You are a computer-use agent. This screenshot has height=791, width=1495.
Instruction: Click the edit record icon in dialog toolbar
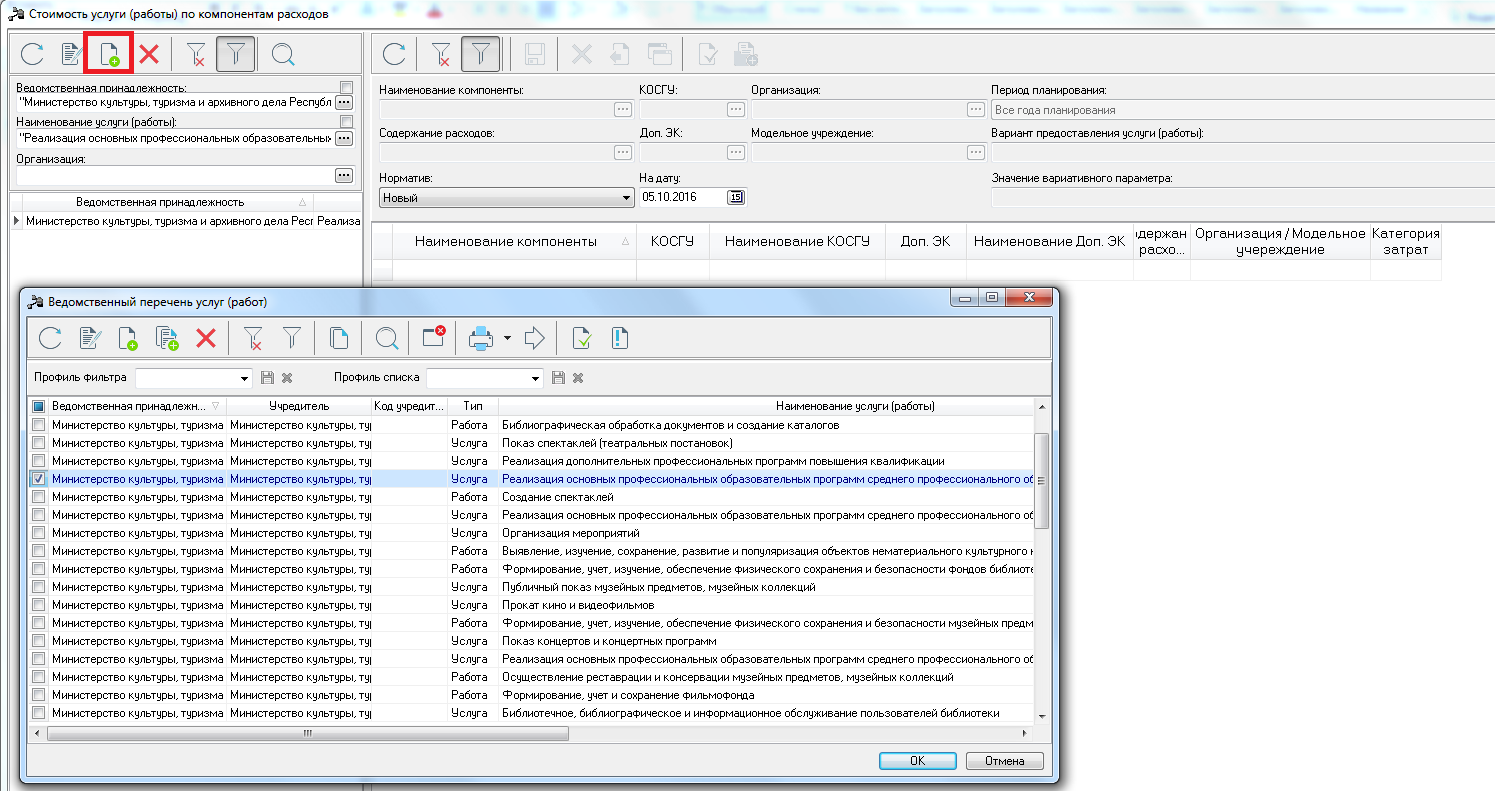click(90, 339)
